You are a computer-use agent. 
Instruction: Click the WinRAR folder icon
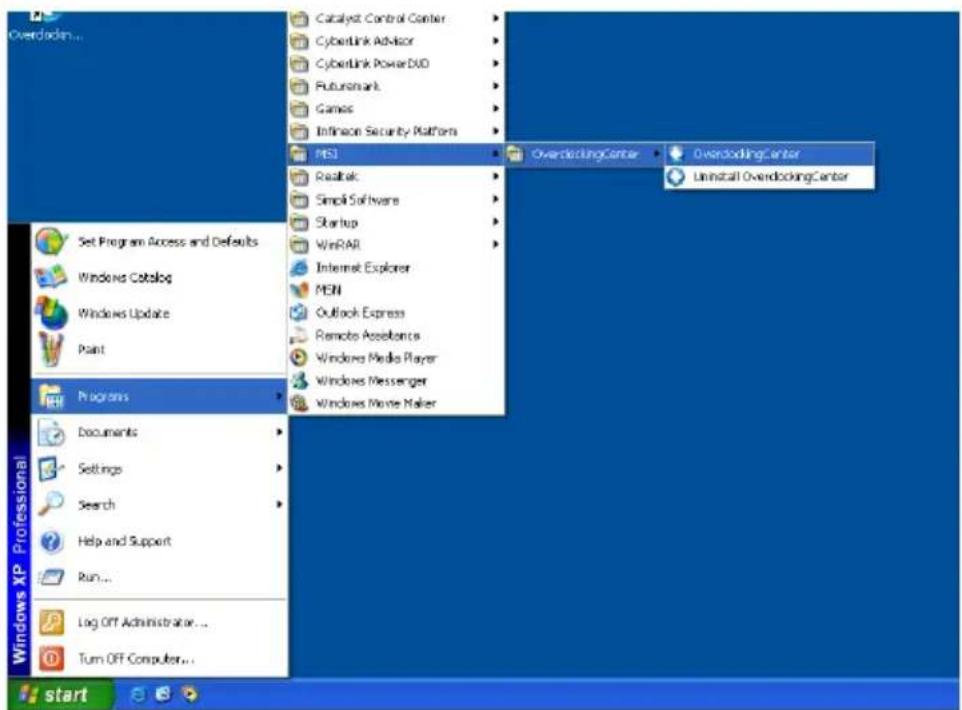(299, 245)
